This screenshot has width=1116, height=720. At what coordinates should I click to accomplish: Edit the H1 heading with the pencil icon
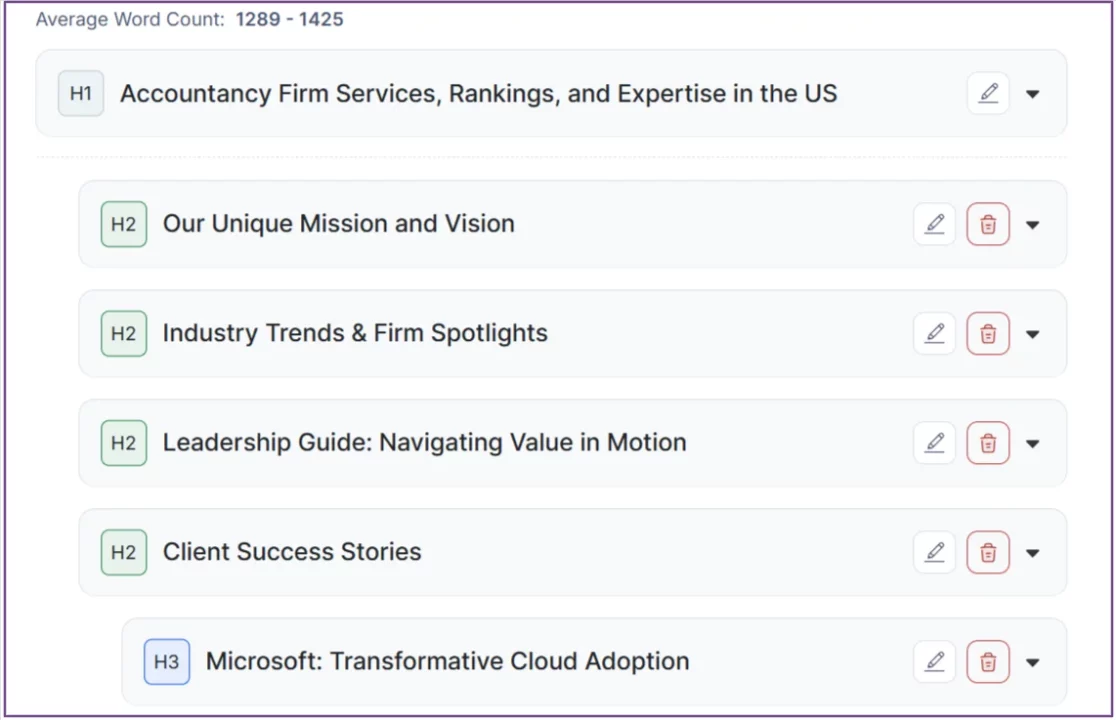pyautogui.click(x=988, y=93)
